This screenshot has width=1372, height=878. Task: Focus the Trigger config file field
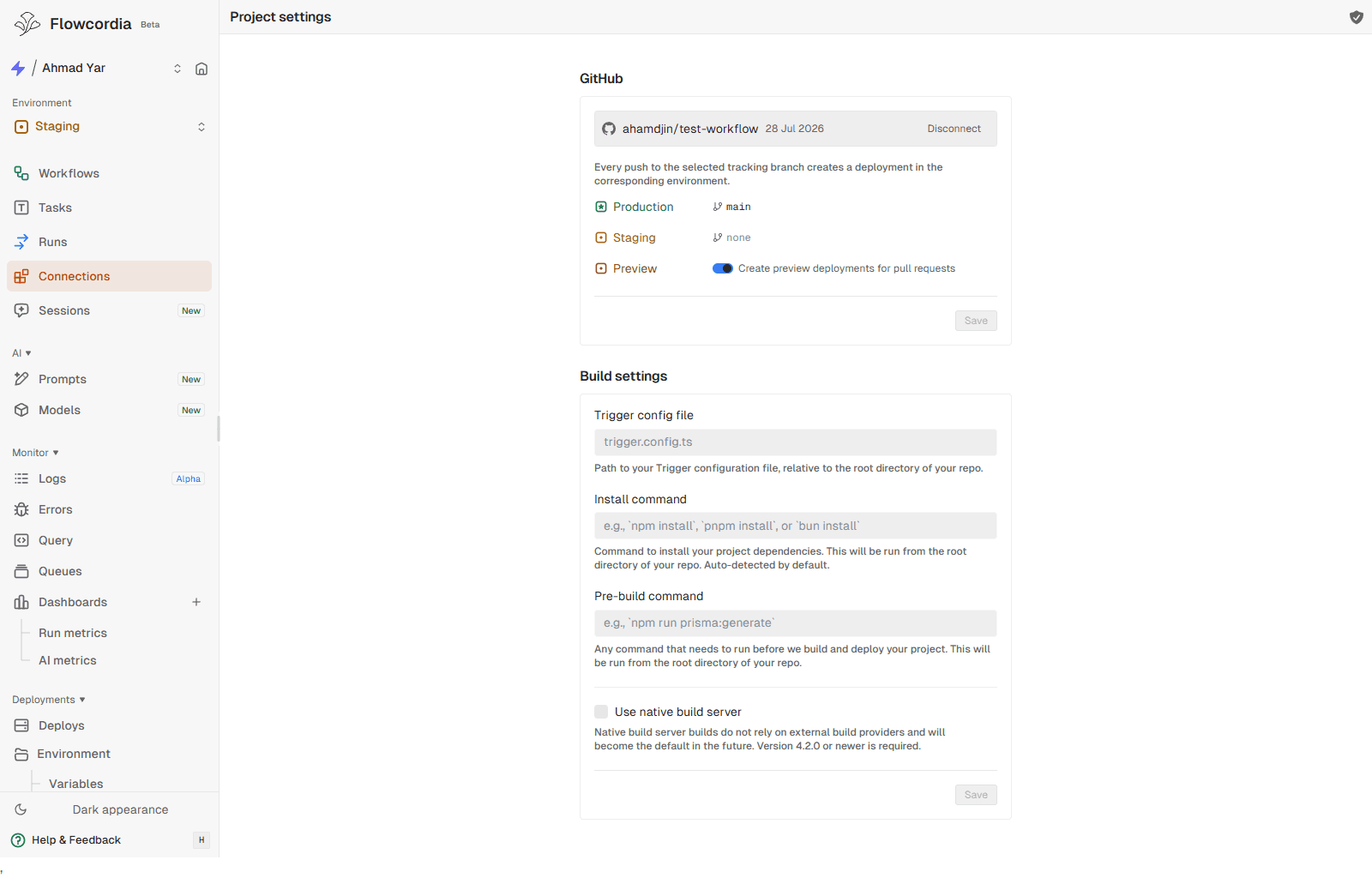click(x=796, y=442)
